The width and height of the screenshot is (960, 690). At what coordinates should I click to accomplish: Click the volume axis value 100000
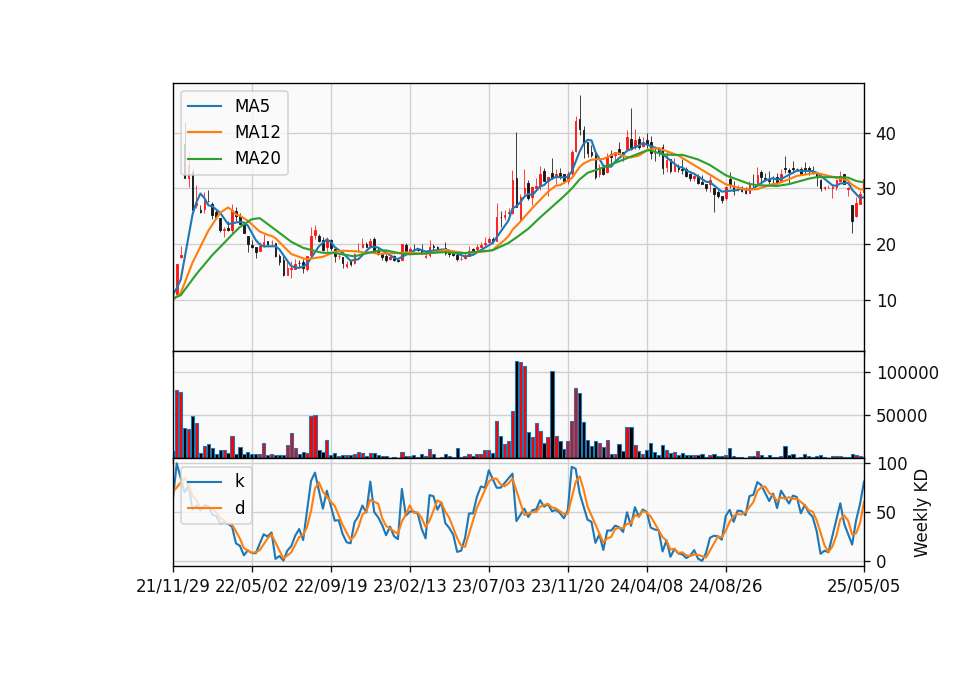pyautogui.click(x=907, y=373)
